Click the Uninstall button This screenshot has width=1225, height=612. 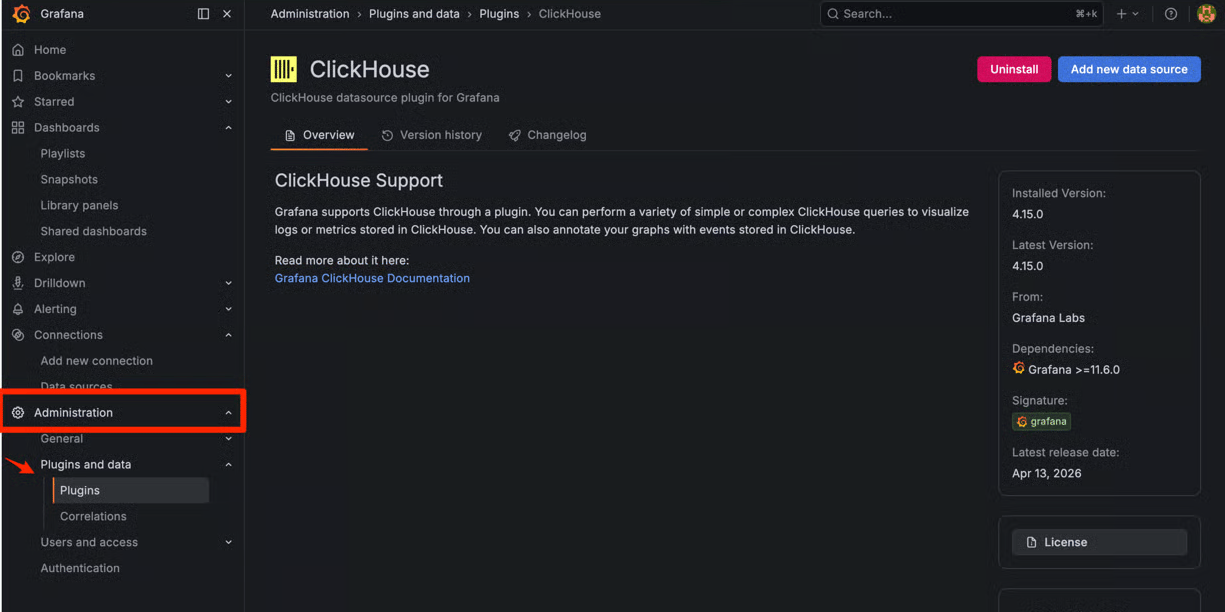1014,69
